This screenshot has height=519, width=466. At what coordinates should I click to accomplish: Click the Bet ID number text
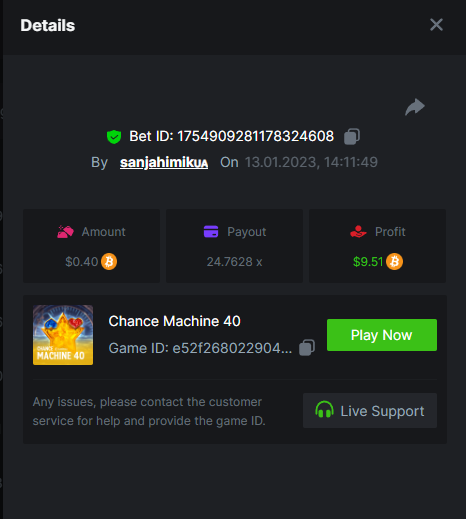pos(255,136)
